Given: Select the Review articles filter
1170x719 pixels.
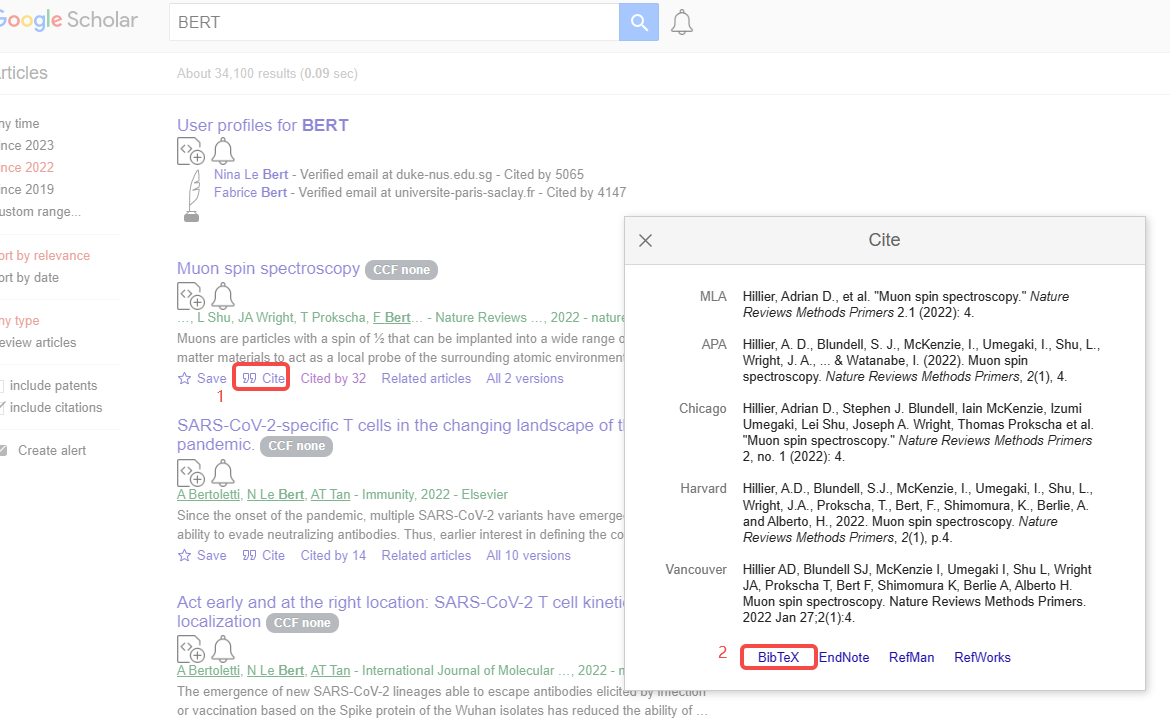Looking at the screenshot, I should (38, 342).
